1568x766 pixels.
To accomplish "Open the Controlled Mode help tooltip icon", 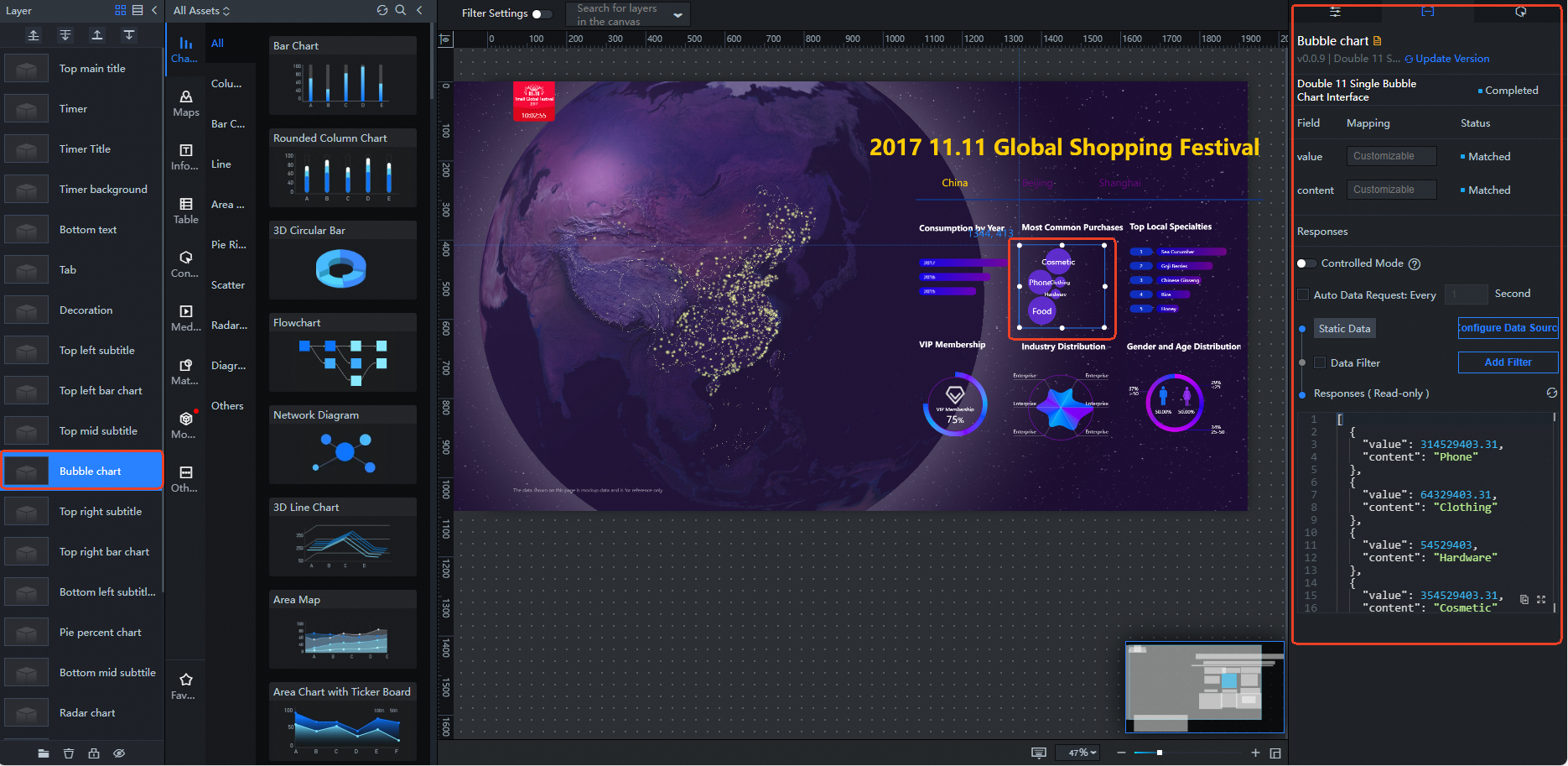I will coord(1415,264).
